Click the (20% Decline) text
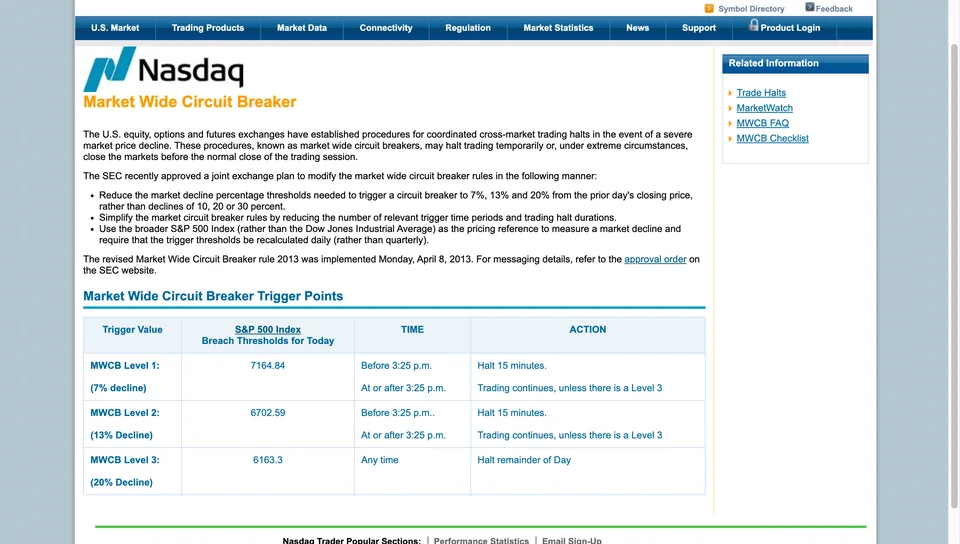The height and width of the screenshot is (544, 960). 121,483
